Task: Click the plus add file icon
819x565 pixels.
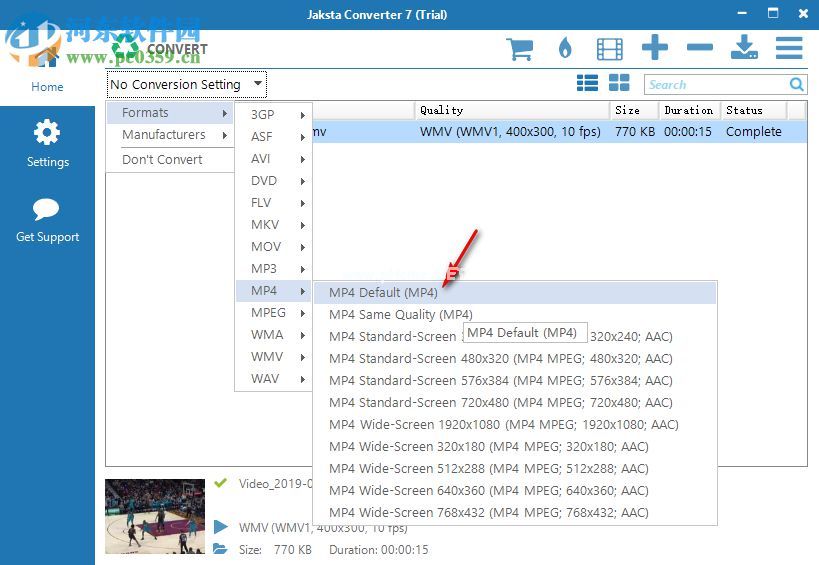Action: [x=655, y=48]
